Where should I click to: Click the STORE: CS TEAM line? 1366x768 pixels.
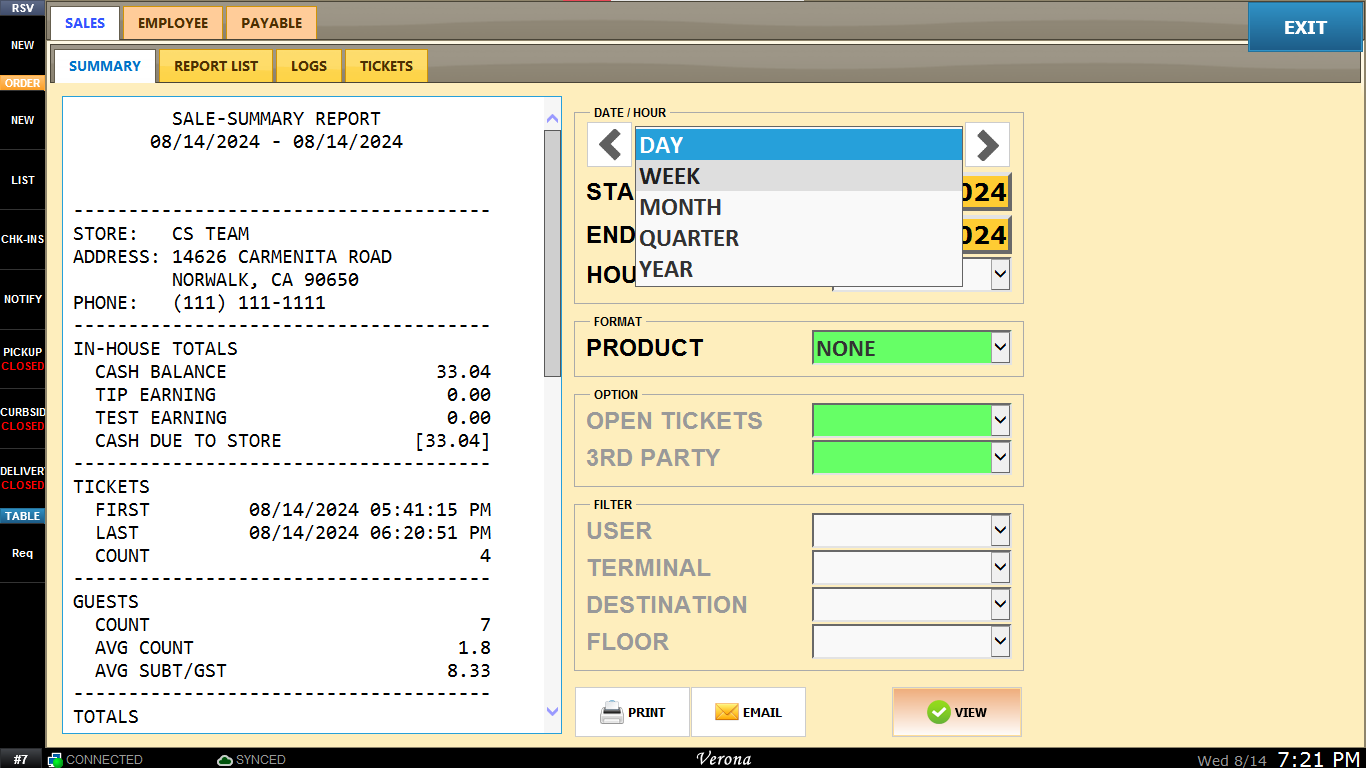161,234
